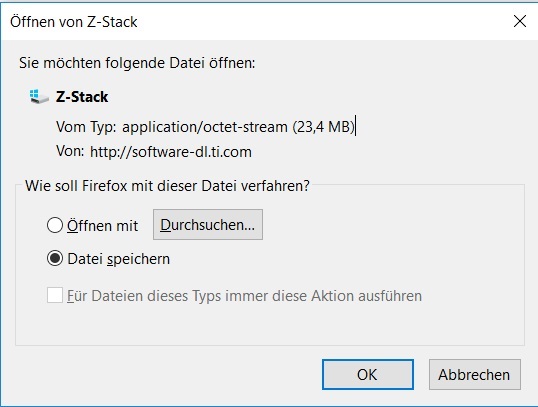Click the Datei speichern label text
This screenshot has height=407, width=538.
click(119, 259)
